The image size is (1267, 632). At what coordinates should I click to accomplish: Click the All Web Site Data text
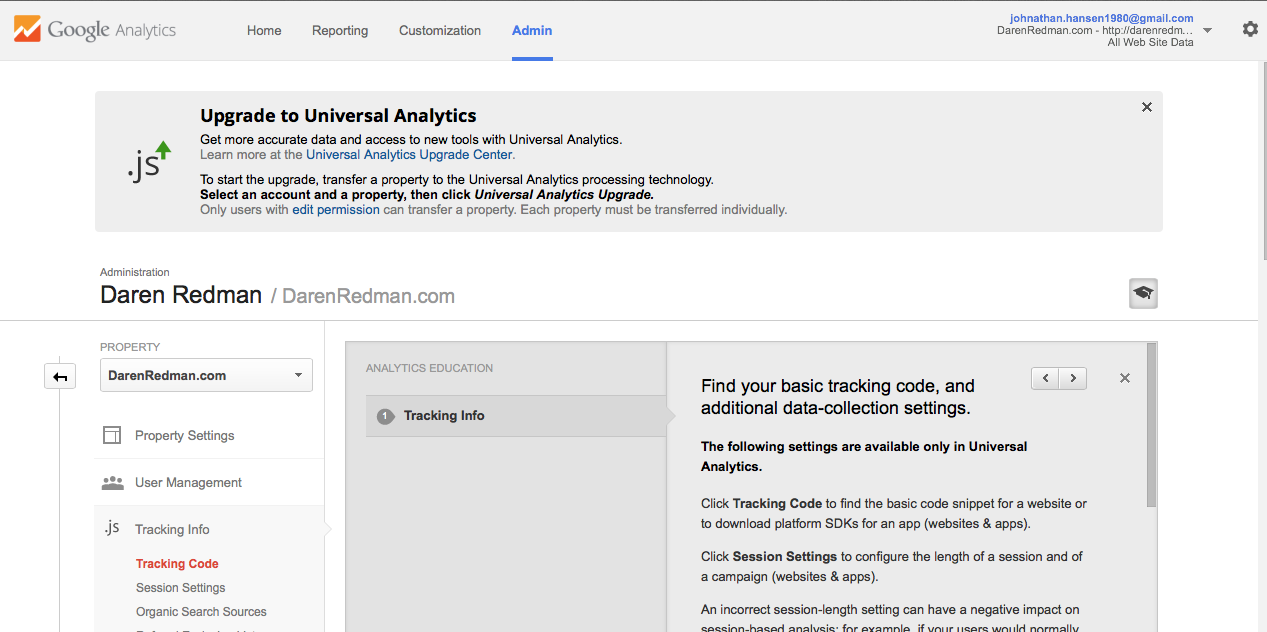(1150, 43)
